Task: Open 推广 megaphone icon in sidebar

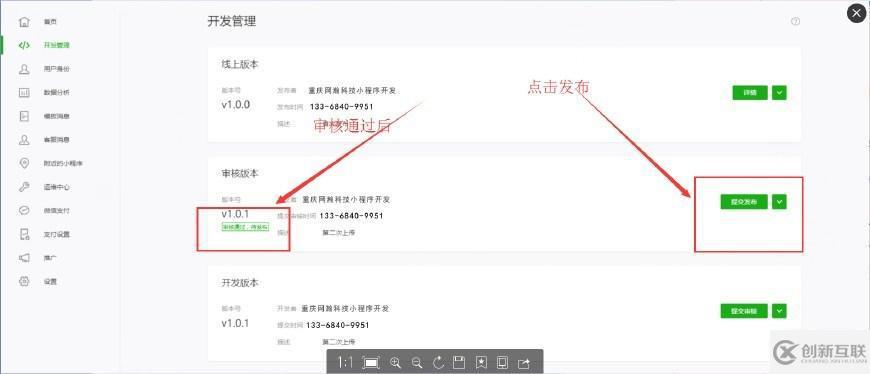Action: (24, 258)
